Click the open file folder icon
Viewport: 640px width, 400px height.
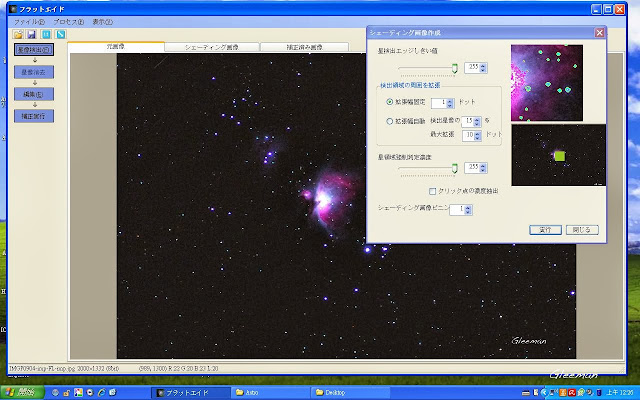coord(18,34)
